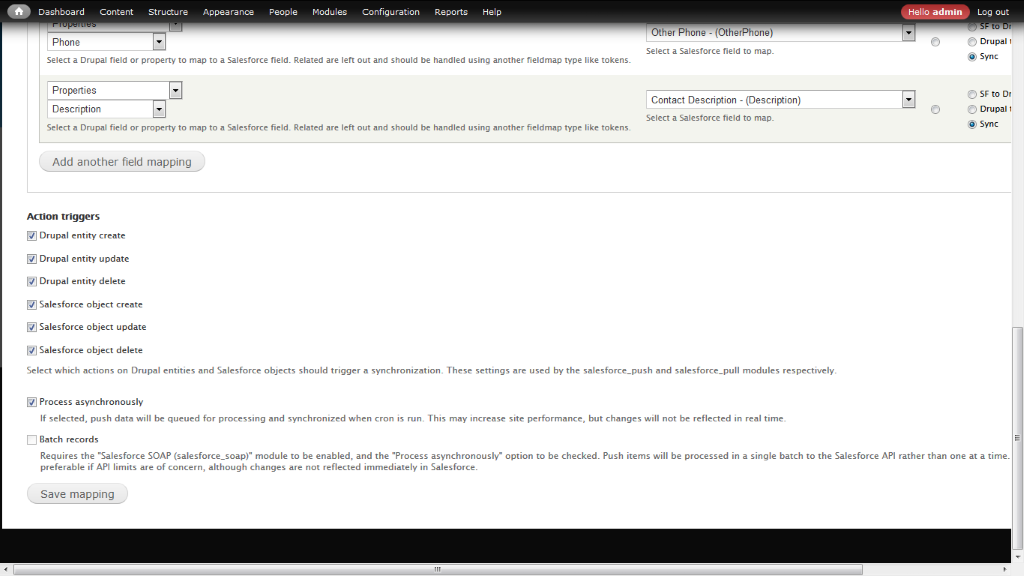Select SF to Drupal for Description row

[x=972, y=94]
